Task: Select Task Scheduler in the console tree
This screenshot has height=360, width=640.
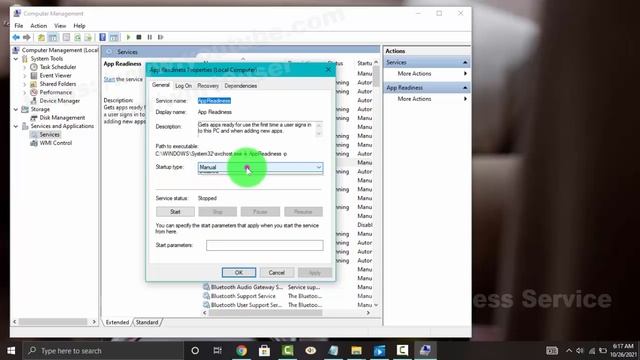Action: pyautogui.click(x=58, y=67)
